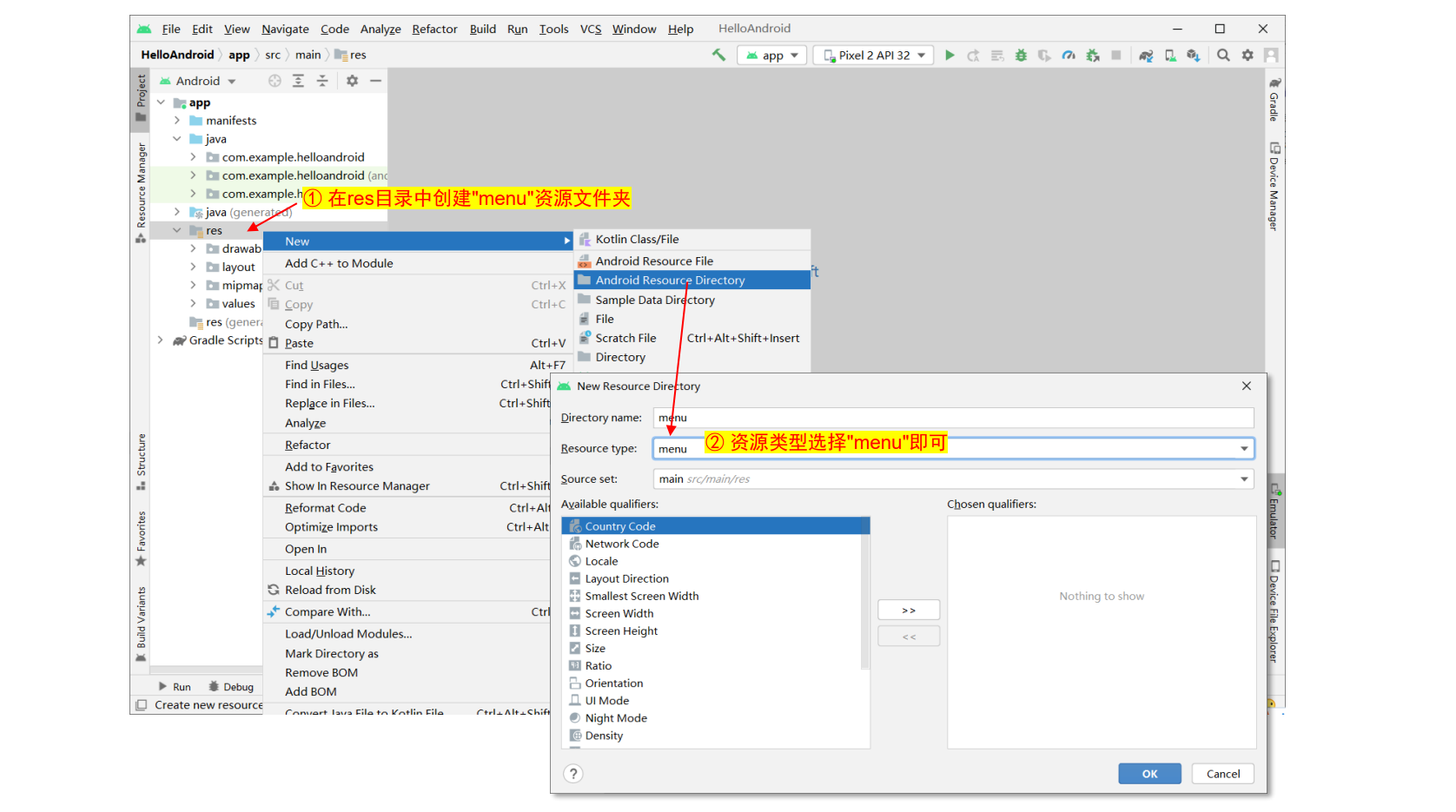Select Add C++ to Module

click(417, 263)
